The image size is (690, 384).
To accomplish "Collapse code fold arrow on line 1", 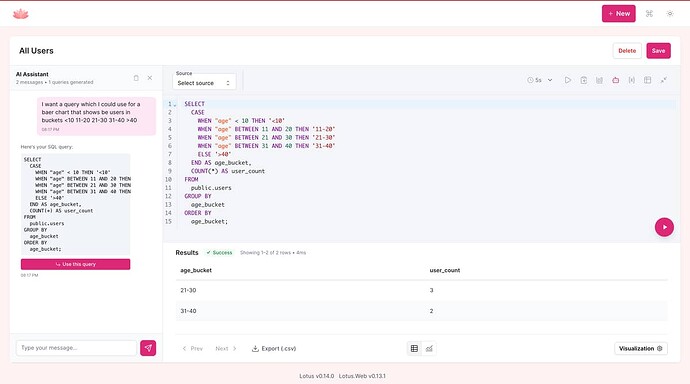I will [175, 105].
